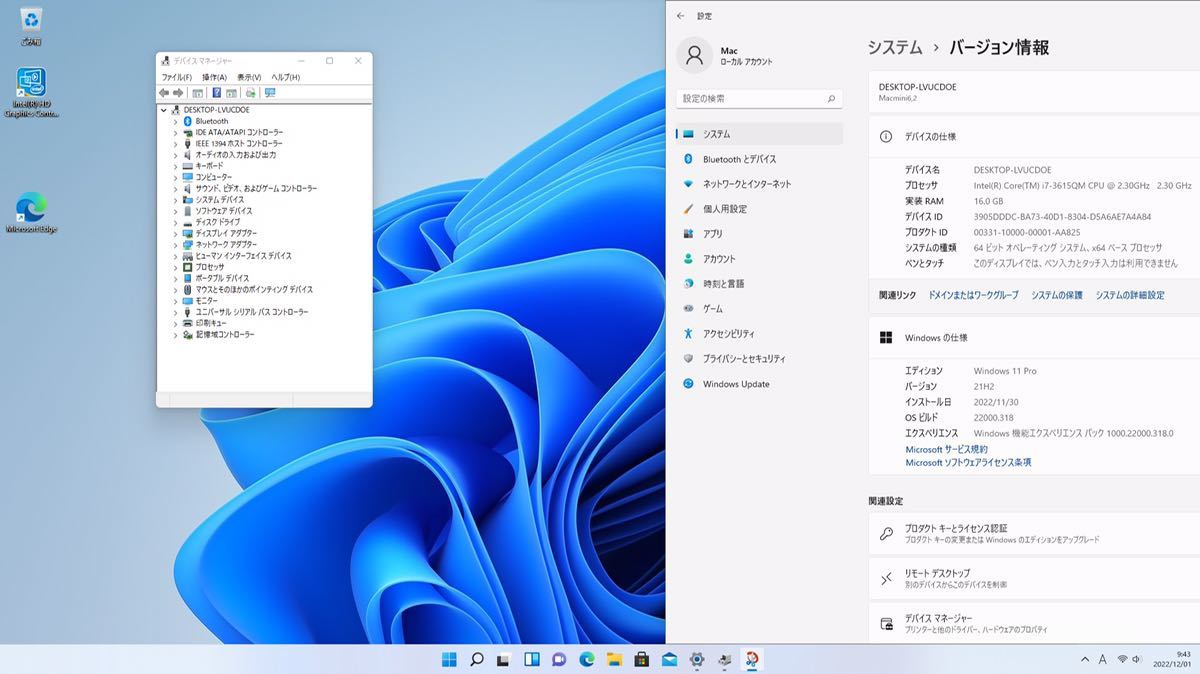
Task: Open プロダクト キーとライセンス認証 setting
Action: 1034,533
